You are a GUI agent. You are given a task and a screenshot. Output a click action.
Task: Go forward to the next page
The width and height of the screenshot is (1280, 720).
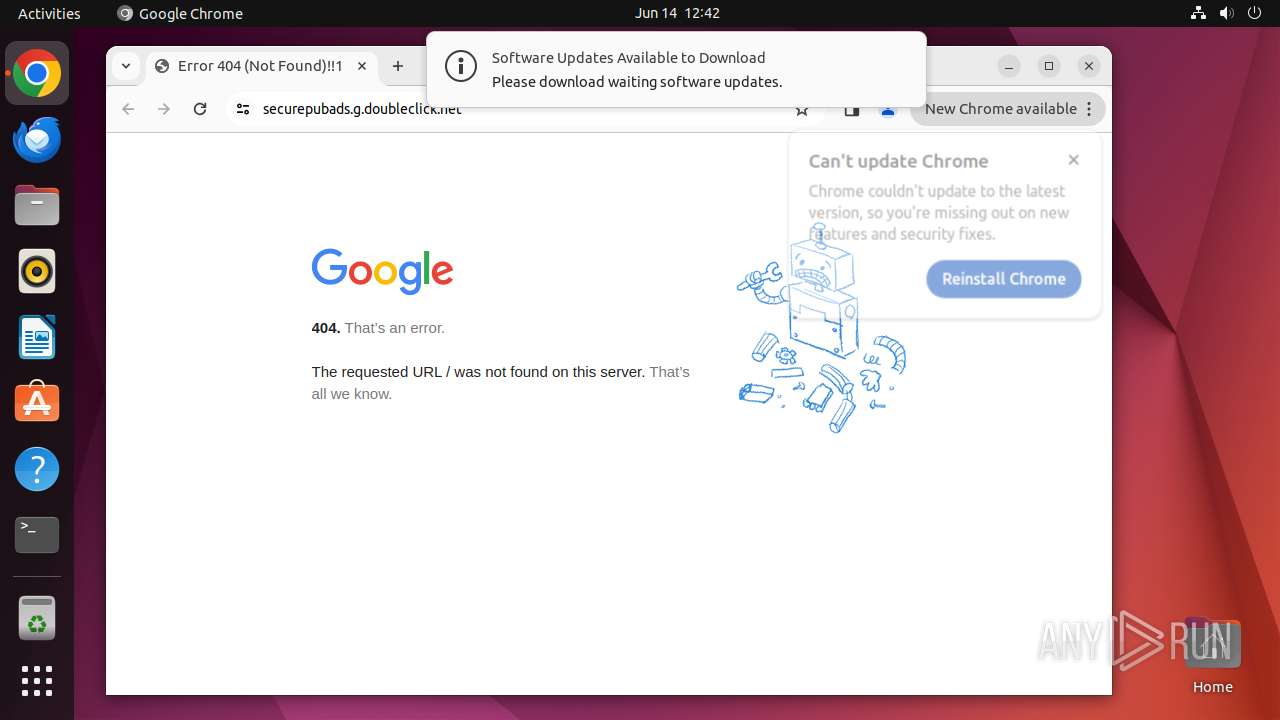(164, 109)
